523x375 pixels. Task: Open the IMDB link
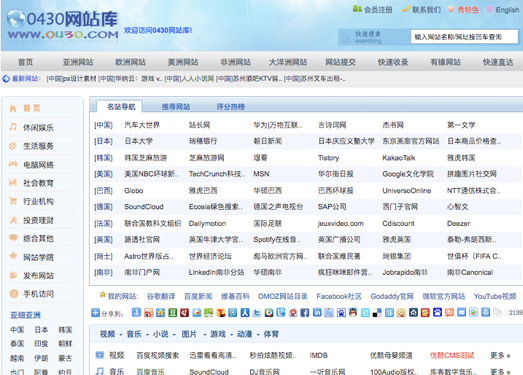[319, 355]
